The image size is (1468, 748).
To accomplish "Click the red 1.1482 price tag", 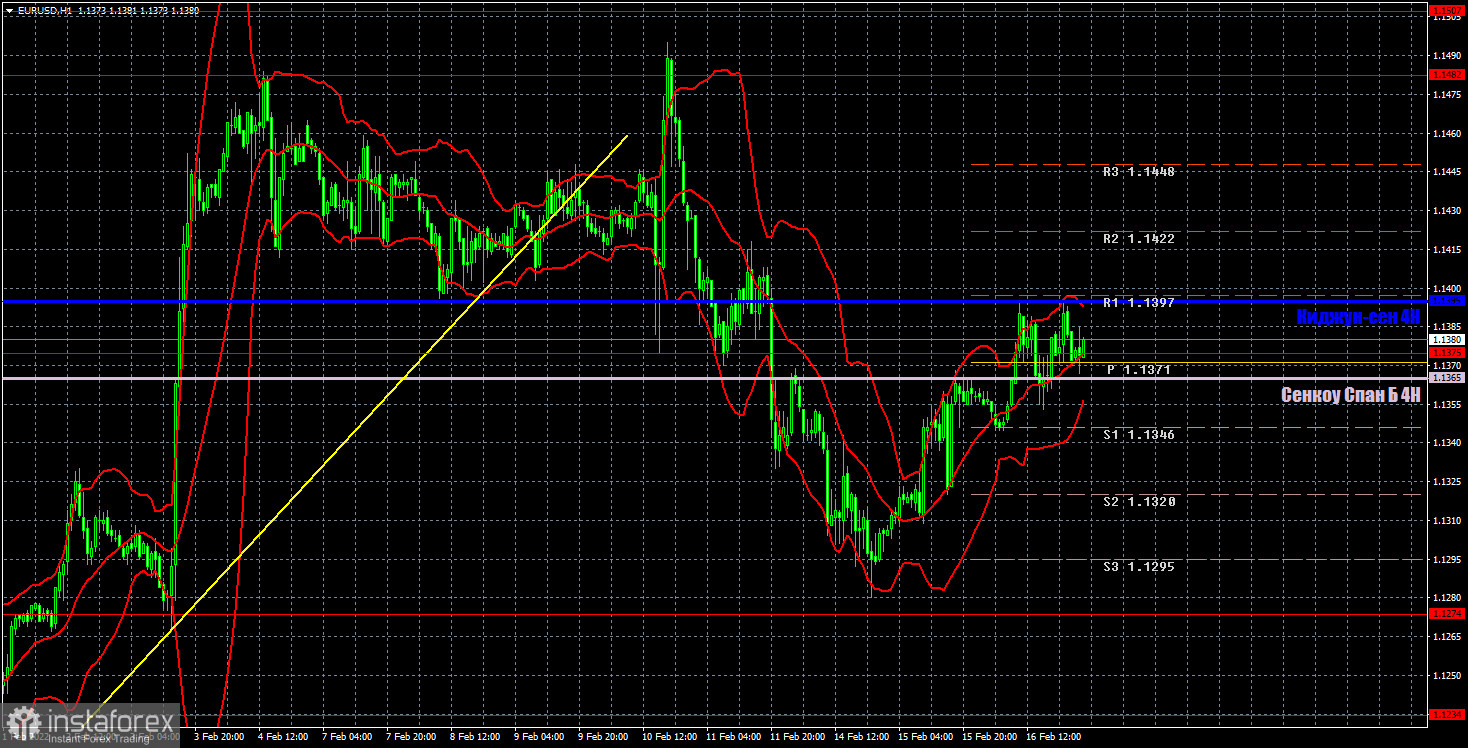I will coord(1447,75).
